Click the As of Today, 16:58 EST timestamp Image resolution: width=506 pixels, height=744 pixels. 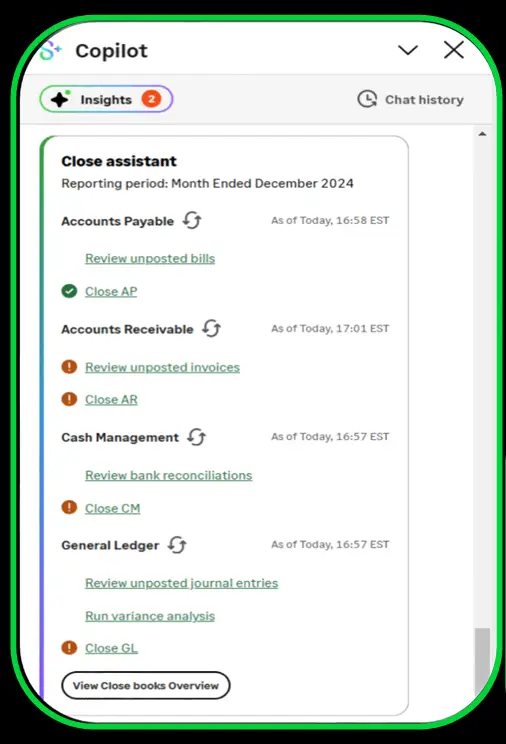tap(330, 220)
